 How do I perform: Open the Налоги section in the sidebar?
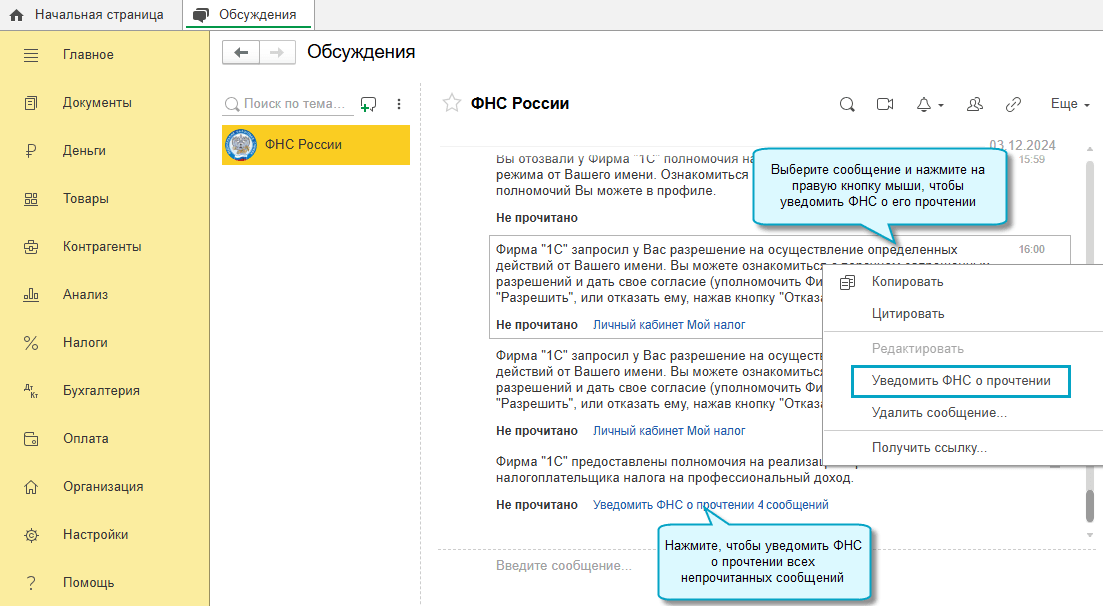click(85, 343)
